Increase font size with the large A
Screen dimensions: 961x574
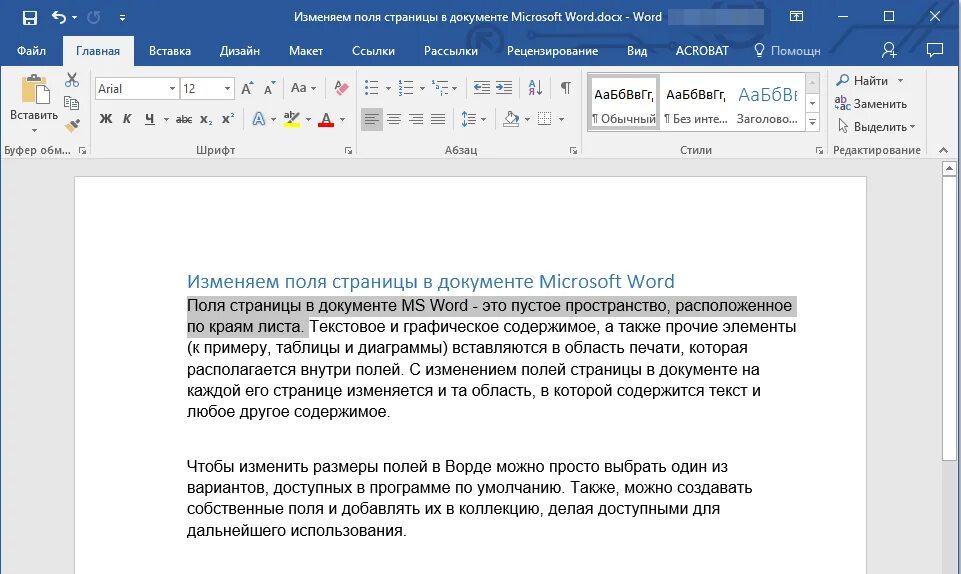(x=247, y=89)
